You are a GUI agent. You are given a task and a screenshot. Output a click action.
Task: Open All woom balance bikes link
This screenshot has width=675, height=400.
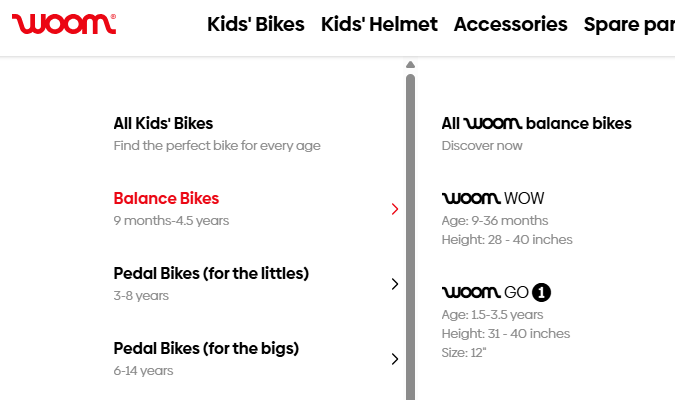[536, 124]
